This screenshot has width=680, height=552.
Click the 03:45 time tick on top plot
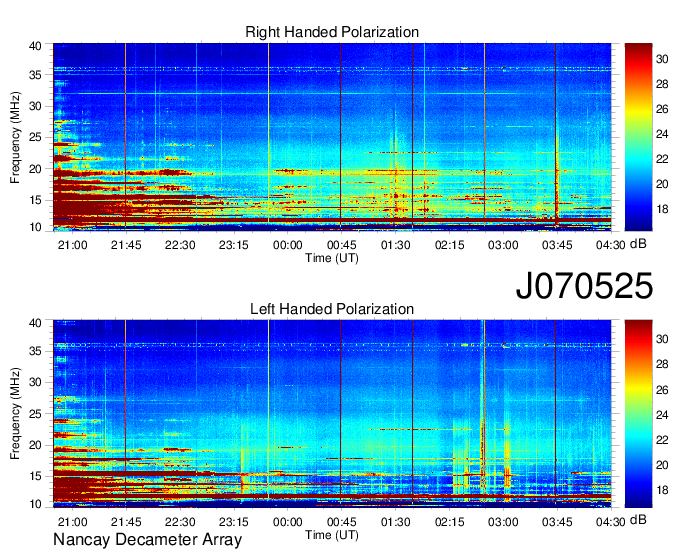[x=557, y=245]
